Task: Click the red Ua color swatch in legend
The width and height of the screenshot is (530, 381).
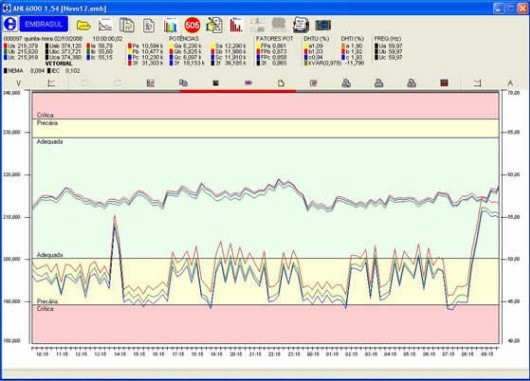Action: [5, 46]
